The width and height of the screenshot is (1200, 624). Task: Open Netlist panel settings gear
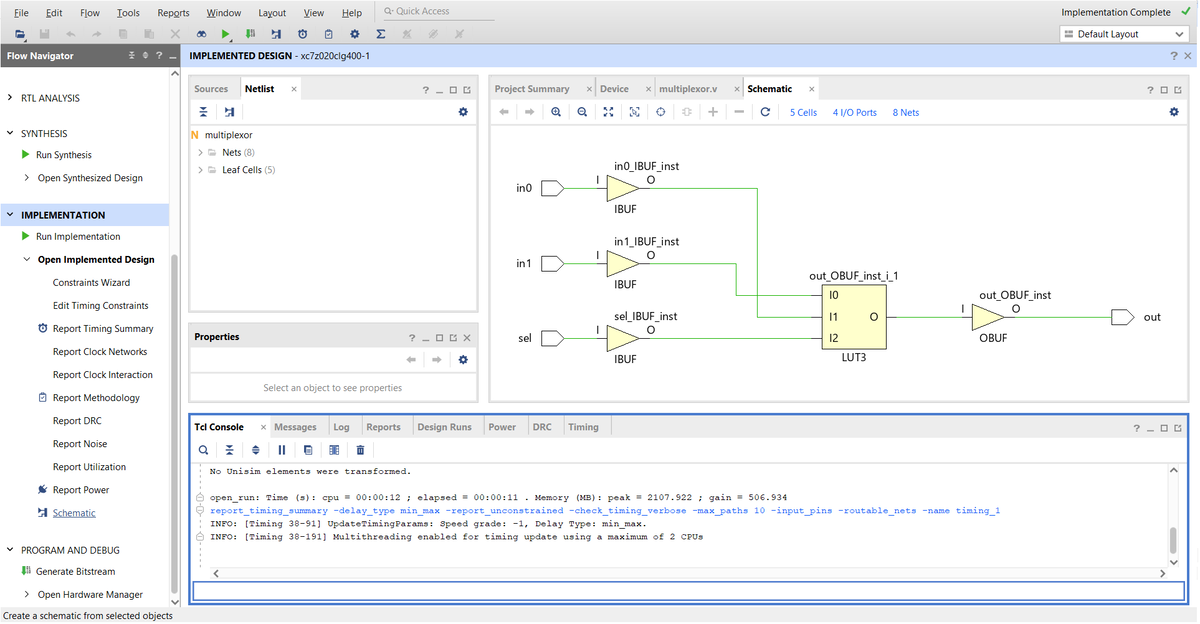pyautogui.click(x=463, y=112)
